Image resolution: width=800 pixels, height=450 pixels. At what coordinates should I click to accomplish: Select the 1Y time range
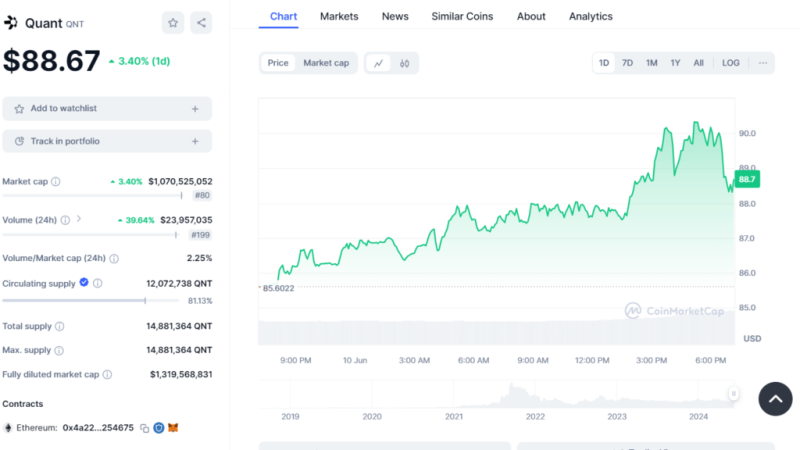[676, 63]
